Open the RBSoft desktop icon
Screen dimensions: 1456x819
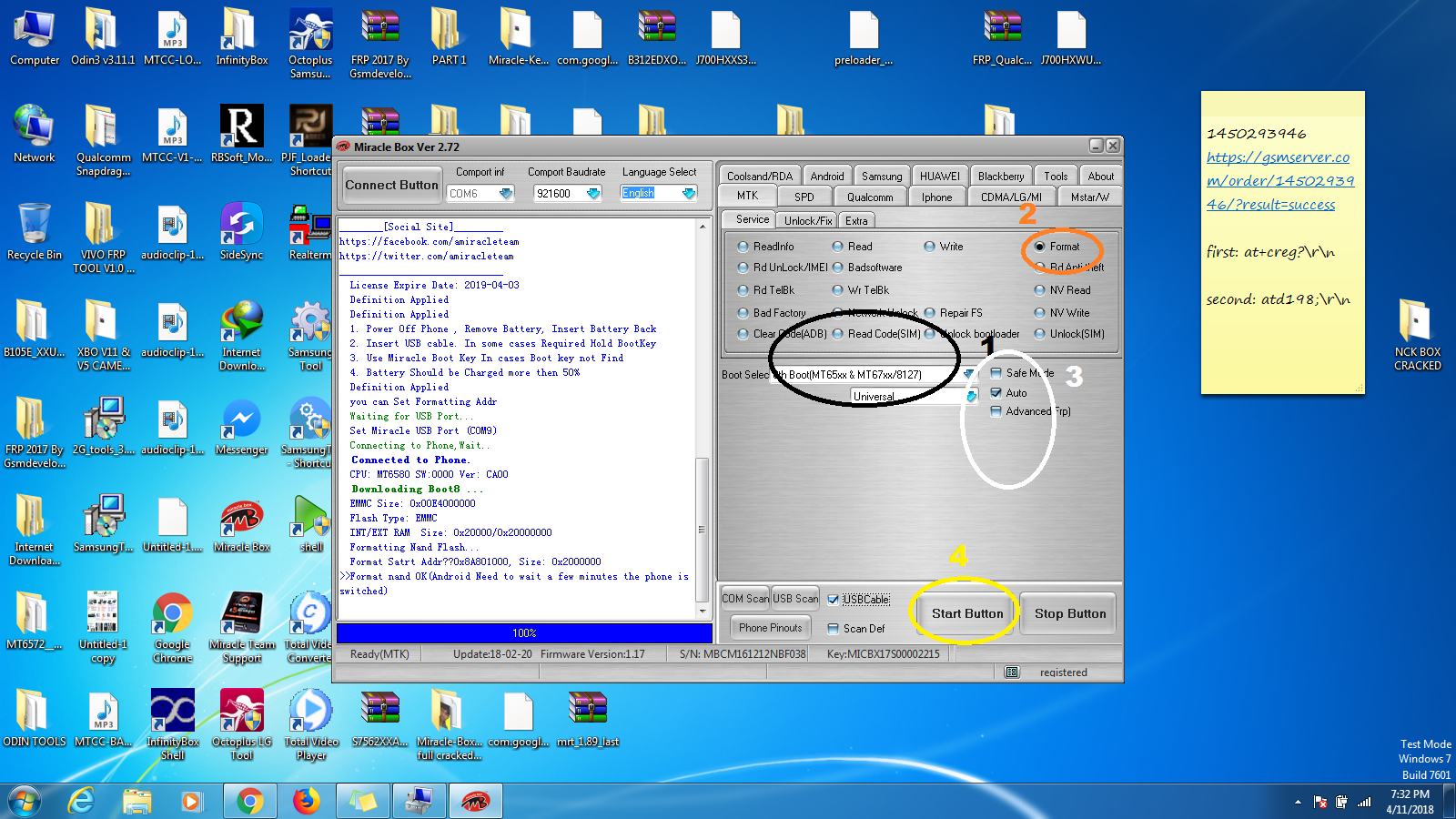click(241, 134)
